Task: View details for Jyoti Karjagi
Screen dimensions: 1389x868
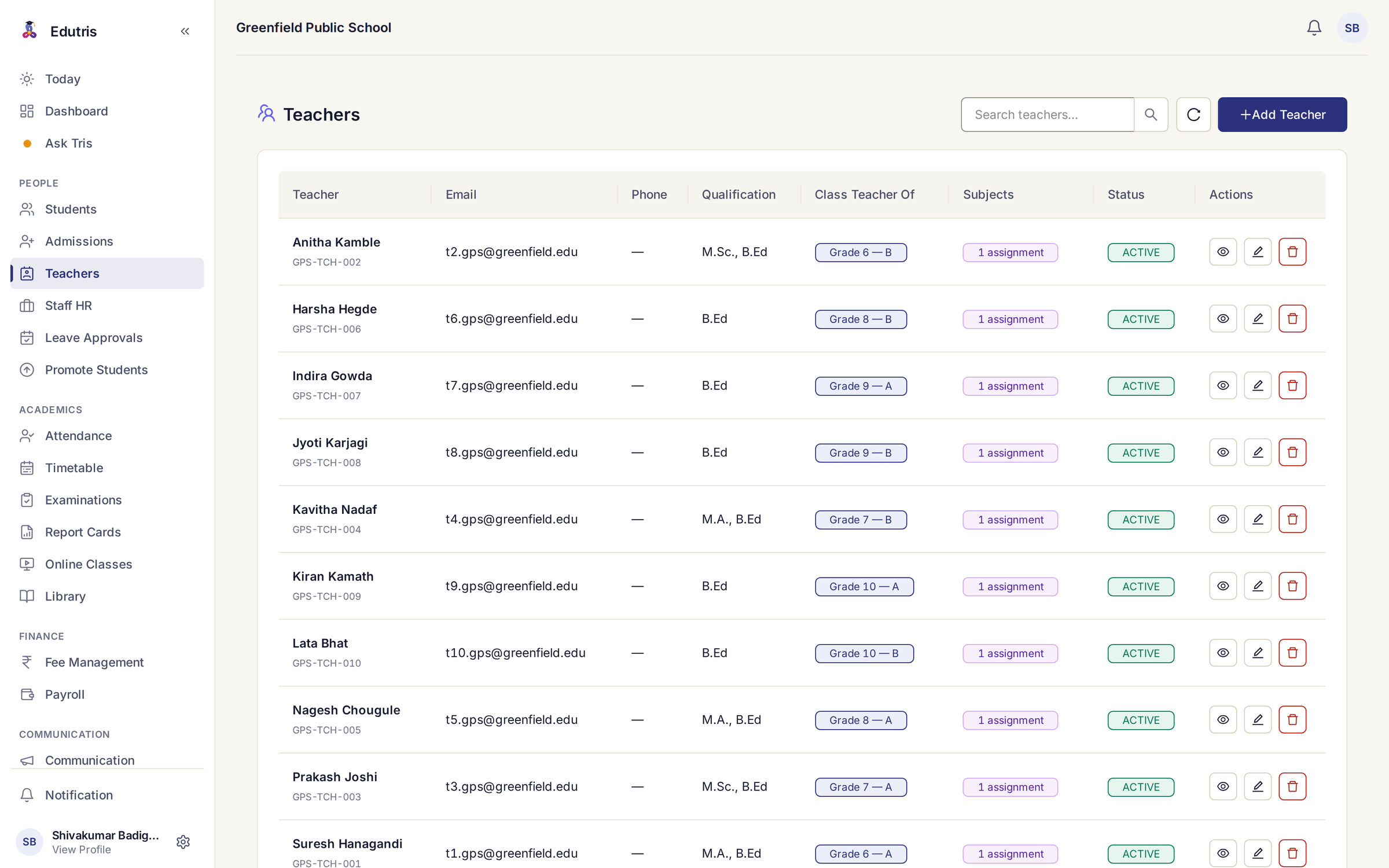Action: 1222,453
